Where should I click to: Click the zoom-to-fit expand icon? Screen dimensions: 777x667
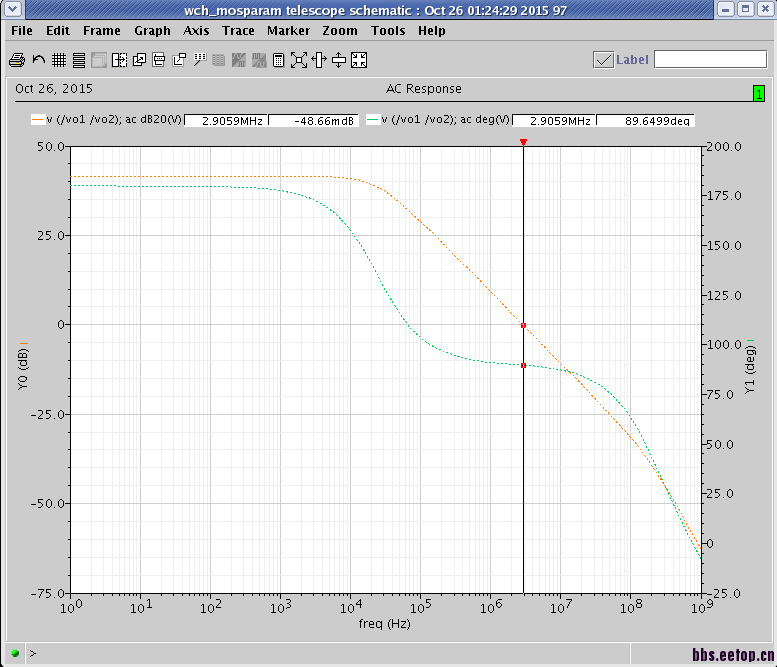pyautogui.click(x=299, y=60)
